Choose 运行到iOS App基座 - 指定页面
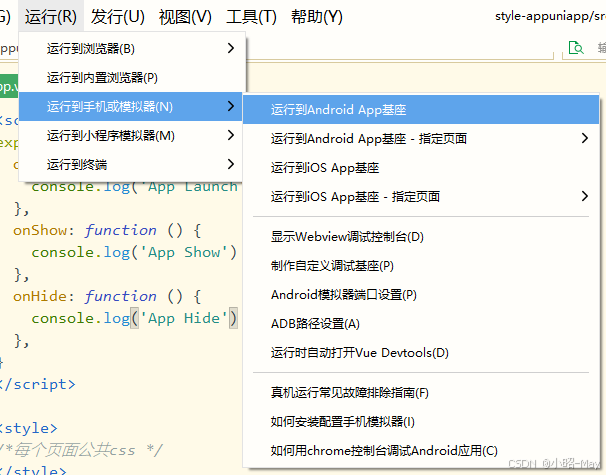 pyautogui.click(x=421, y=197)
